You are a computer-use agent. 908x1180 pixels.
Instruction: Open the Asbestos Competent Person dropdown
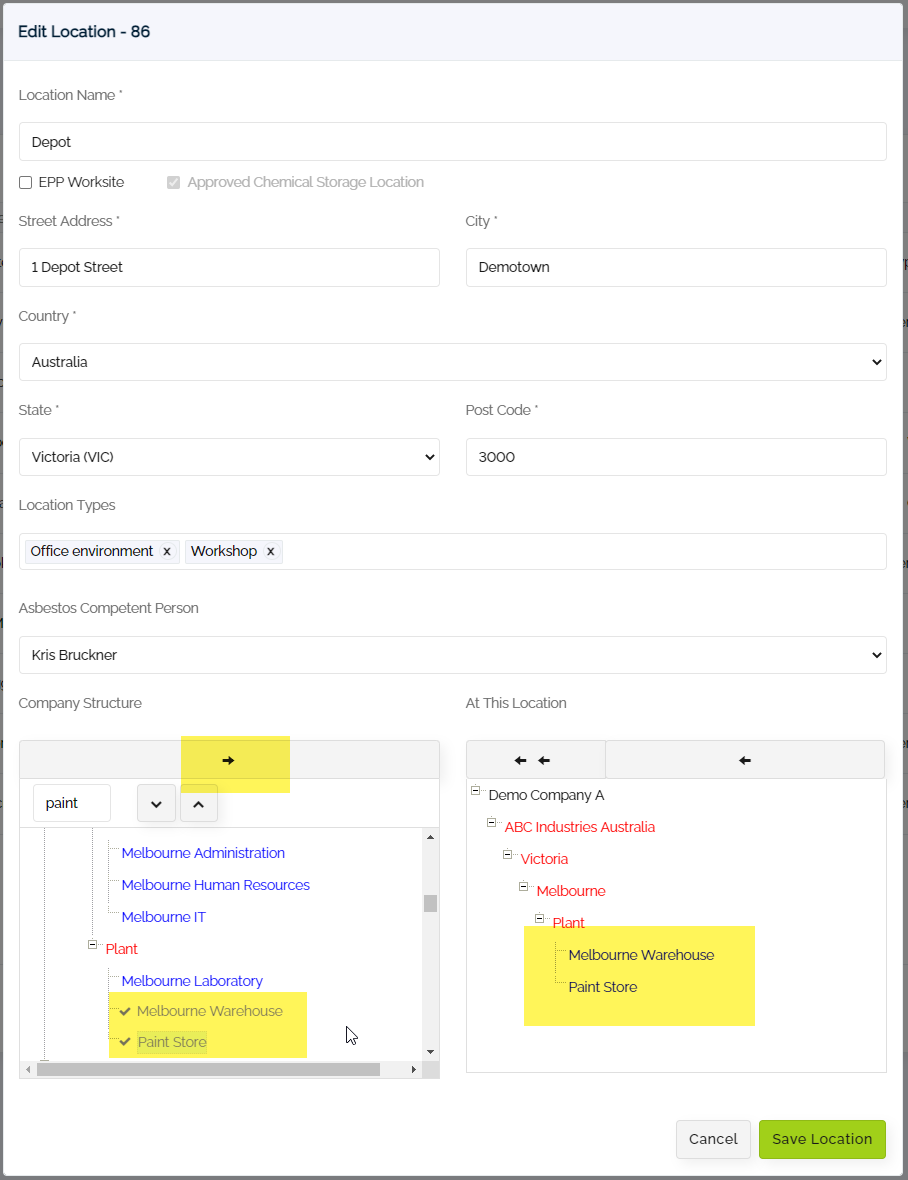(452, 655)
